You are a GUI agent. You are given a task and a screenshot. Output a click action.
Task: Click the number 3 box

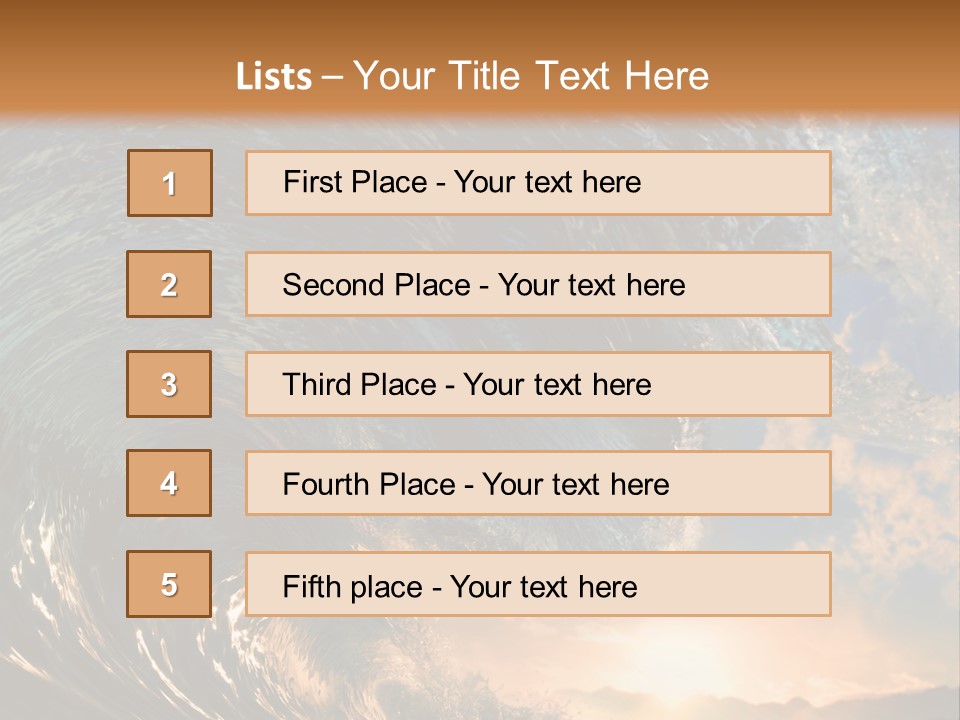[x=169, y=384]
